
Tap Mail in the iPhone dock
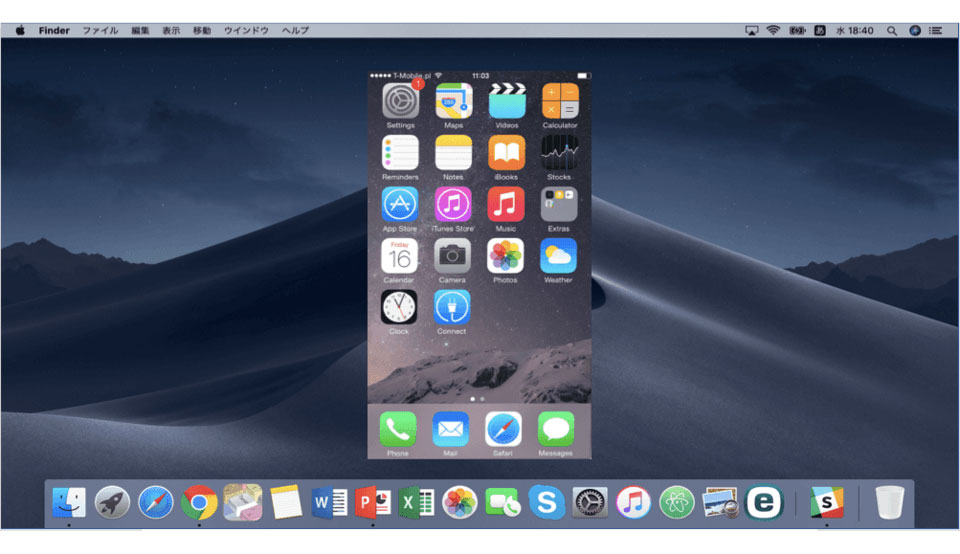click(x=451, y=430)
